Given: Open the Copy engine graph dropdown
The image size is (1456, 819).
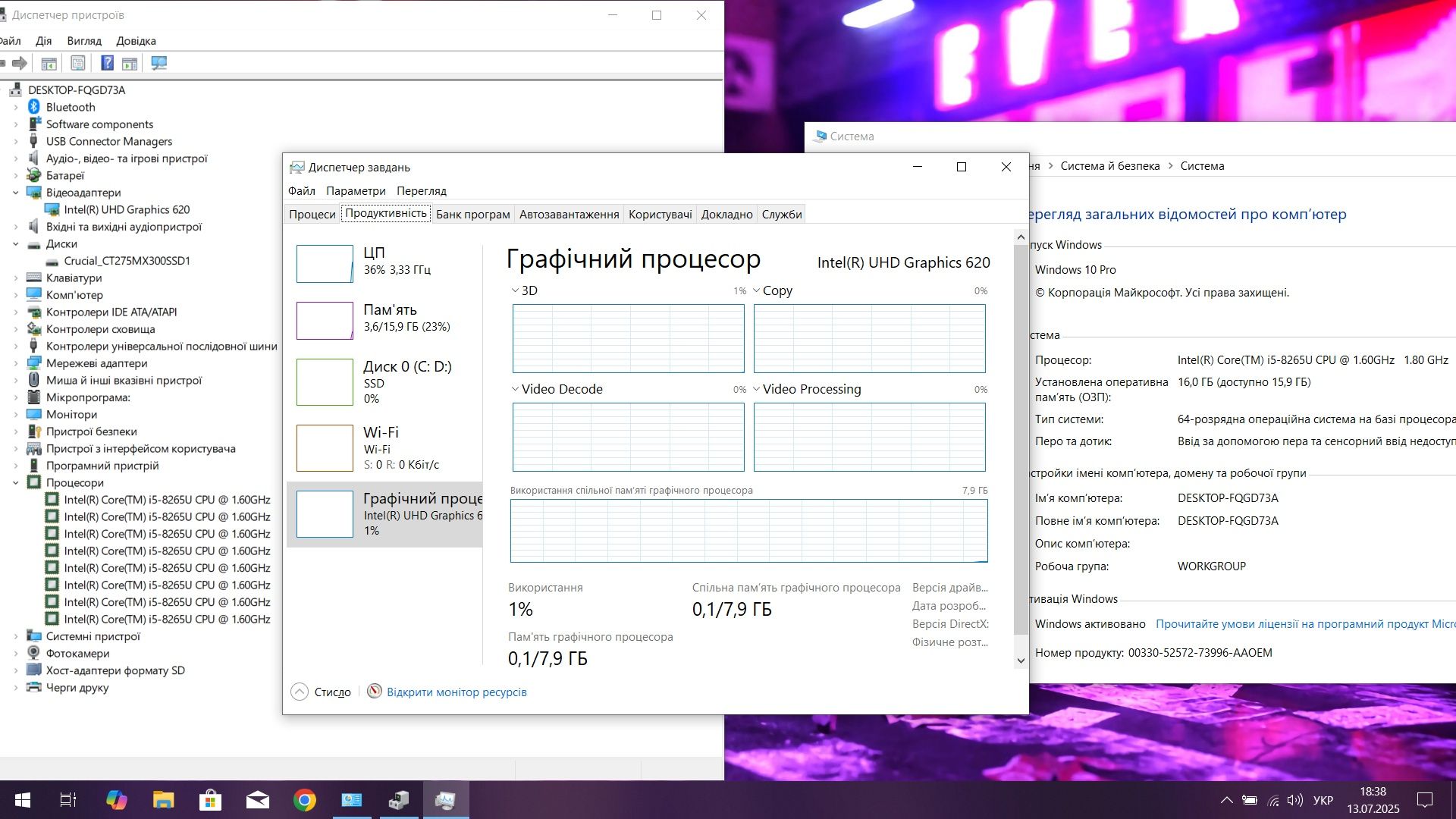Looking at the screenshot, I should (x=756, y=290).
